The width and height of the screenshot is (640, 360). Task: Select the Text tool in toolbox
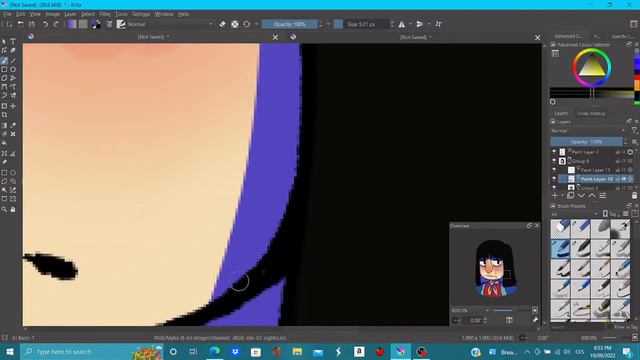[x=13, y=41]
